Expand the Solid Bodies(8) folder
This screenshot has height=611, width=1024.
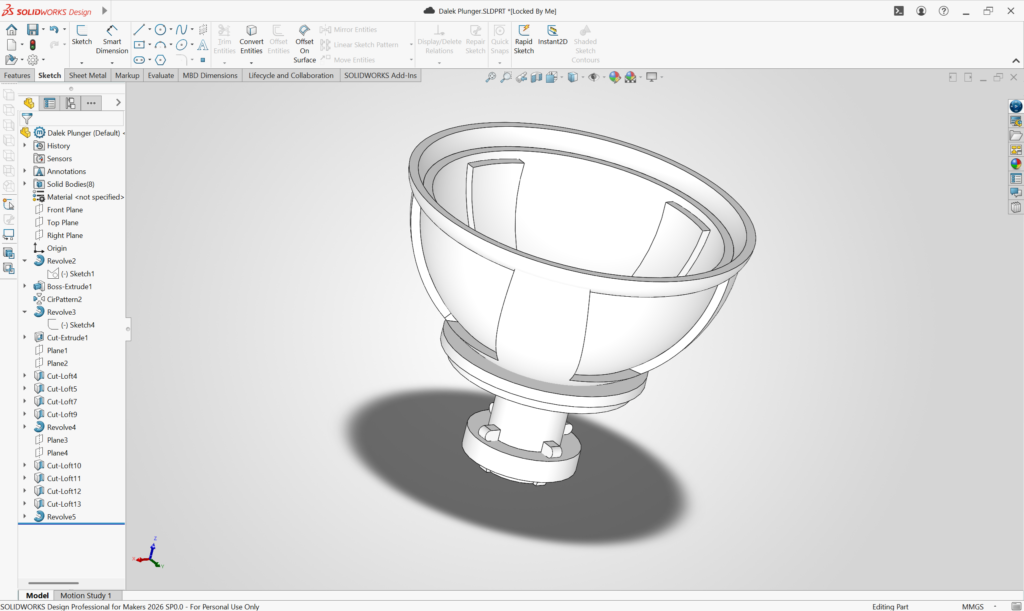25,184
